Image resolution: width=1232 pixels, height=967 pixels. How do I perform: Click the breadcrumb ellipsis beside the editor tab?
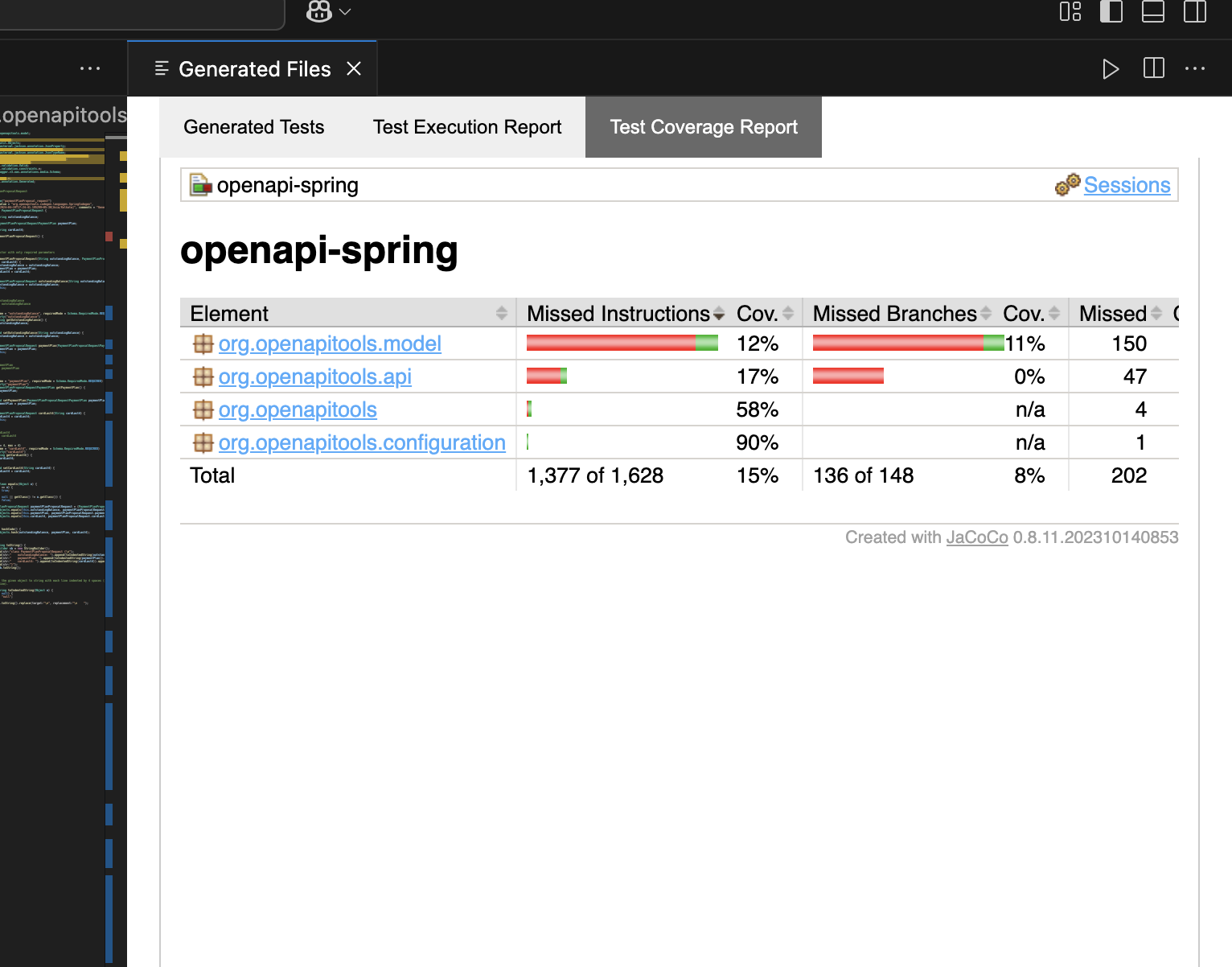tap(90, 68)
